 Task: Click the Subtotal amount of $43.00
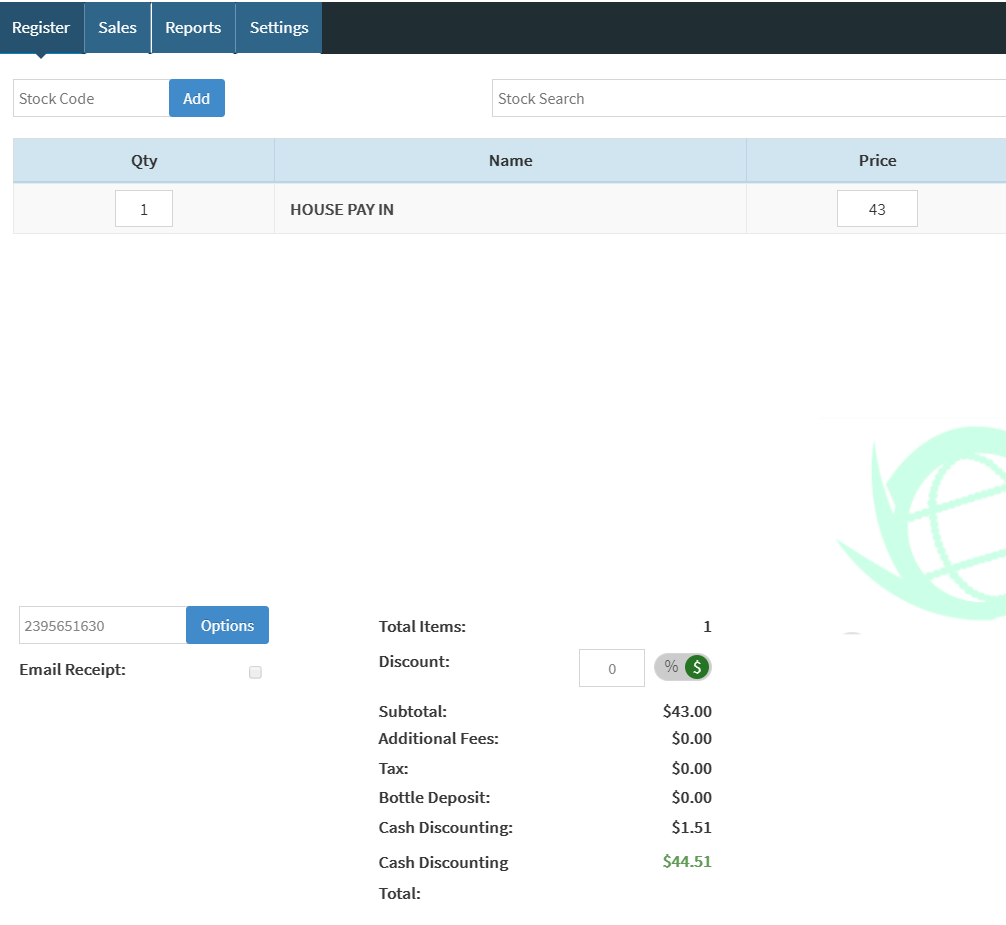click(x=687, y=711)
